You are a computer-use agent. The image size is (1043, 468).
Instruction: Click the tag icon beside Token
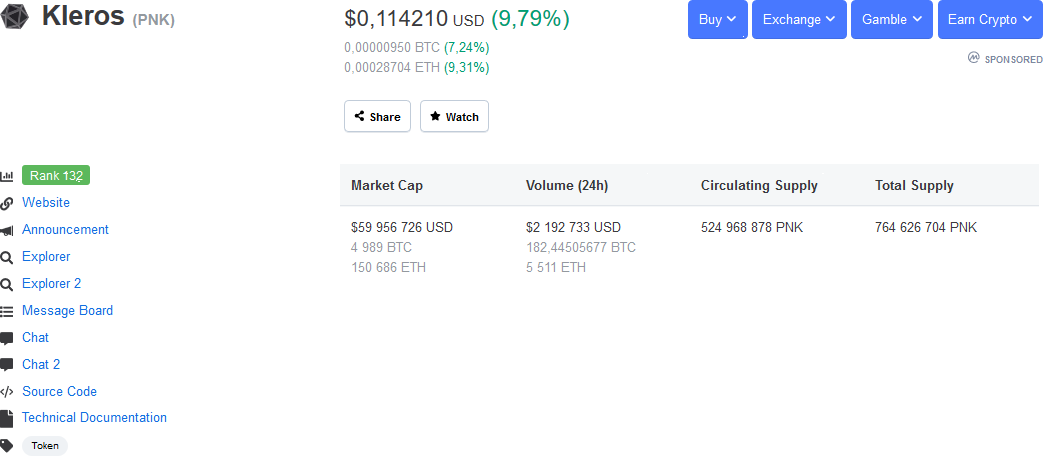coord(7,445)
